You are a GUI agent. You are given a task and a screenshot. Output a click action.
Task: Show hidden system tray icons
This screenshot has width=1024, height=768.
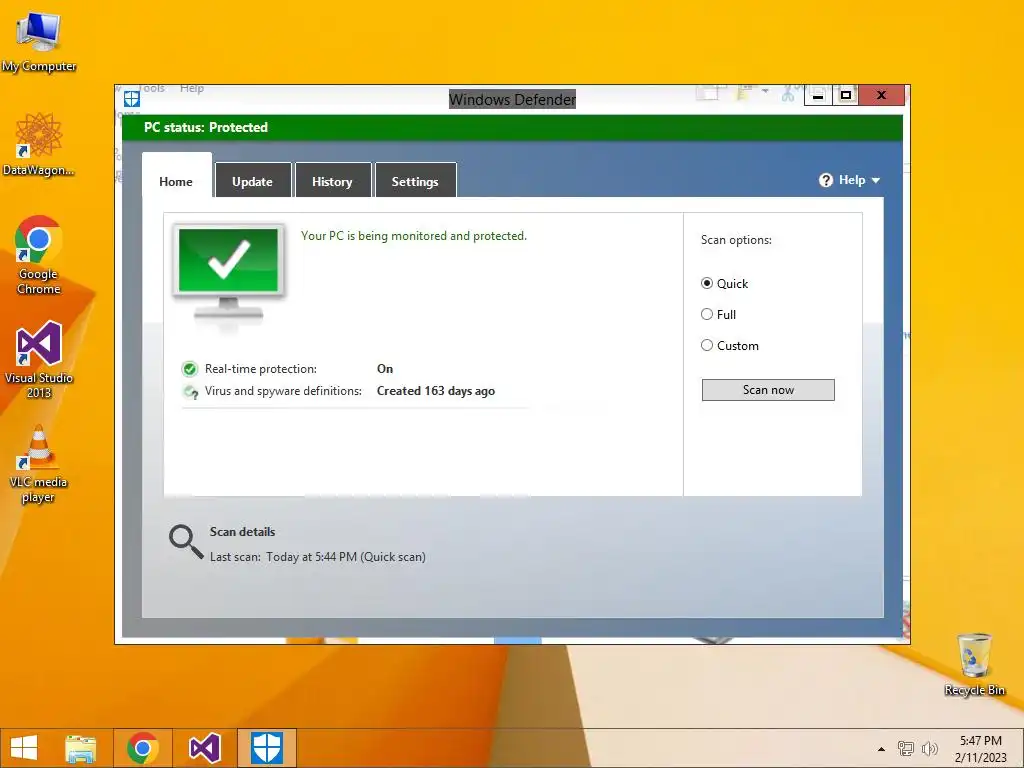(x=881, y=749)
